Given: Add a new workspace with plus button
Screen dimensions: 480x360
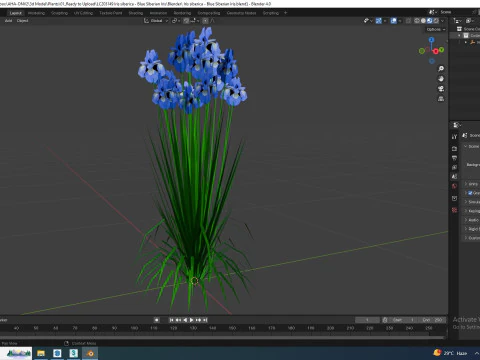Looking at the screenshot, I should (285, 13).
